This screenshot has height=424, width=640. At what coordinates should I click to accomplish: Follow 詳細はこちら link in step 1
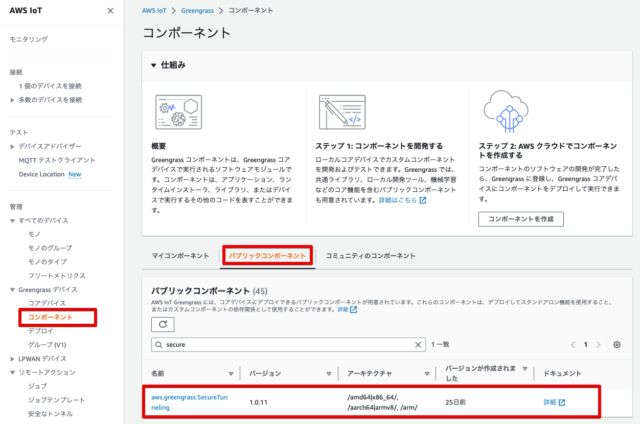pos(398,200)
